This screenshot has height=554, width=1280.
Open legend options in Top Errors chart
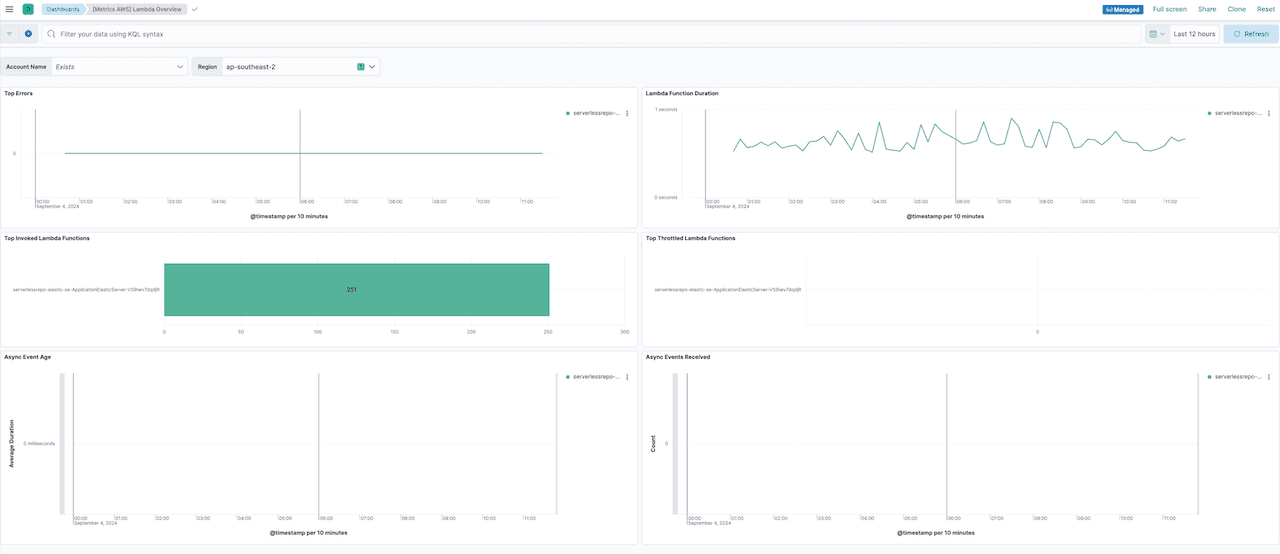627,114
